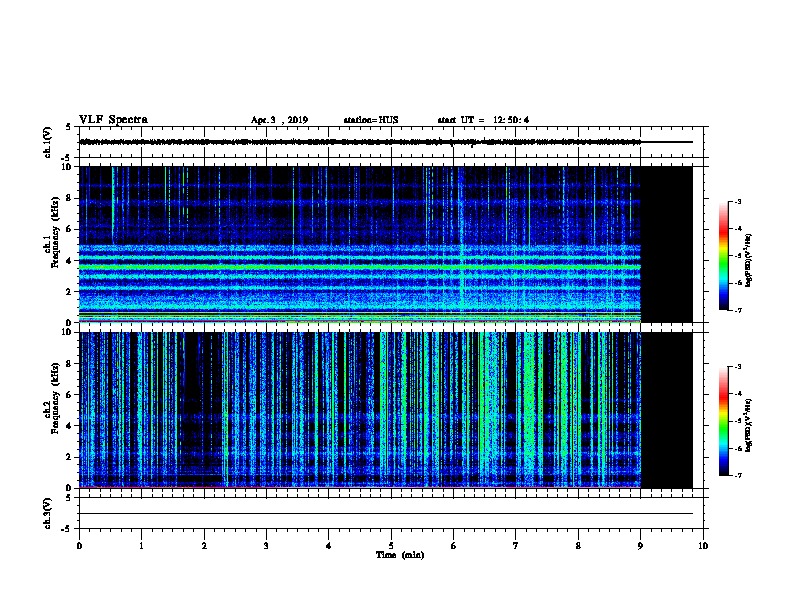The image size is (792, 612).
Task: Click the black no-data region in ch.1 spectrogram
Action: pos(667,244)
